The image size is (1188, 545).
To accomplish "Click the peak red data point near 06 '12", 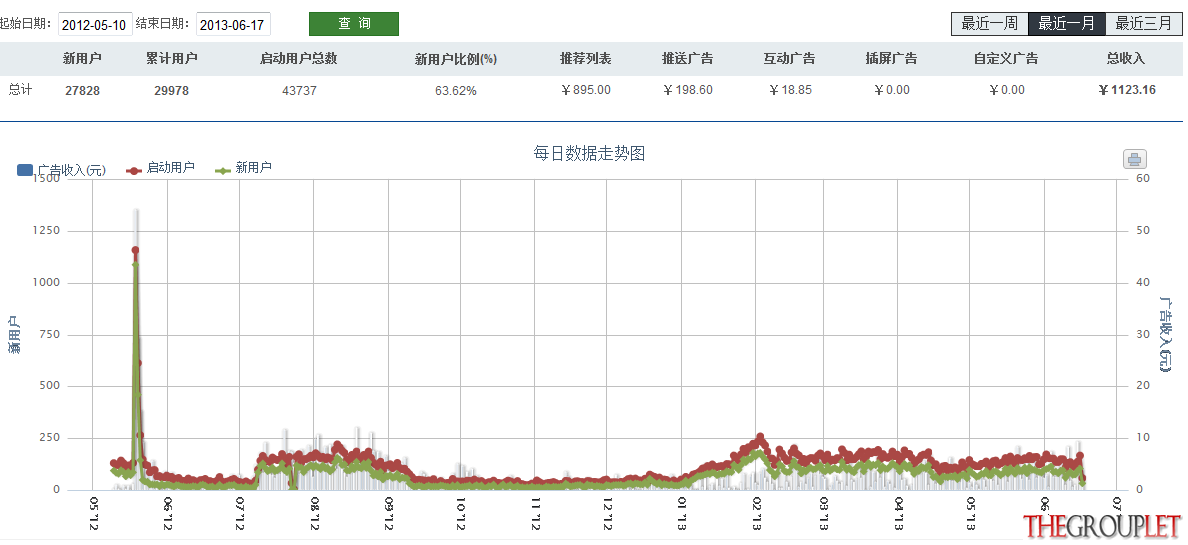I will tap(136, 249).
